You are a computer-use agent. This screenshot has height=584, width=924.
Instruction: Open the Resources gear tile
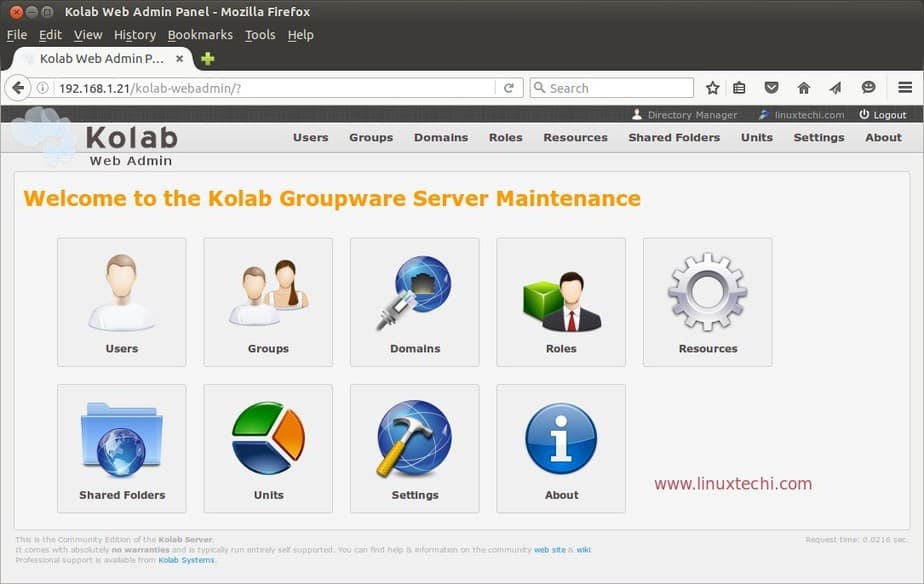[707, 302]
